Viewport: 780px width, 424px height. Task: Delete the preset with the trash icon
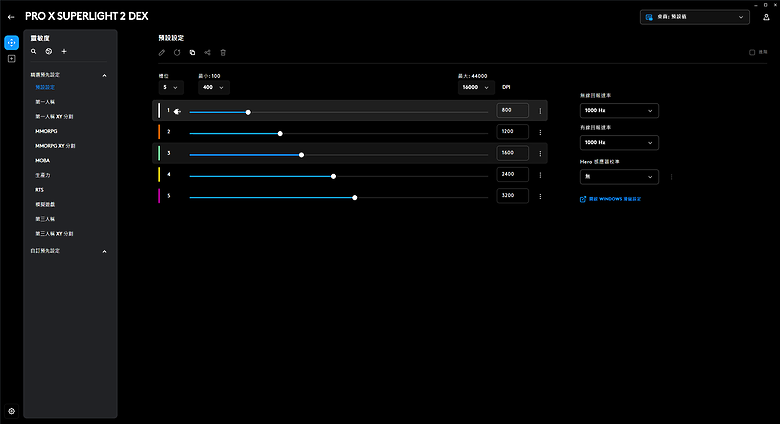223,52
